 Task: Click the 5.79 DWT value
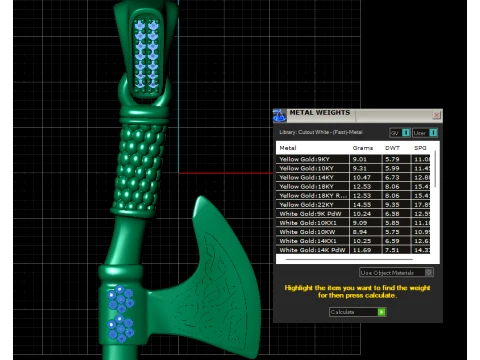point(392,159)
